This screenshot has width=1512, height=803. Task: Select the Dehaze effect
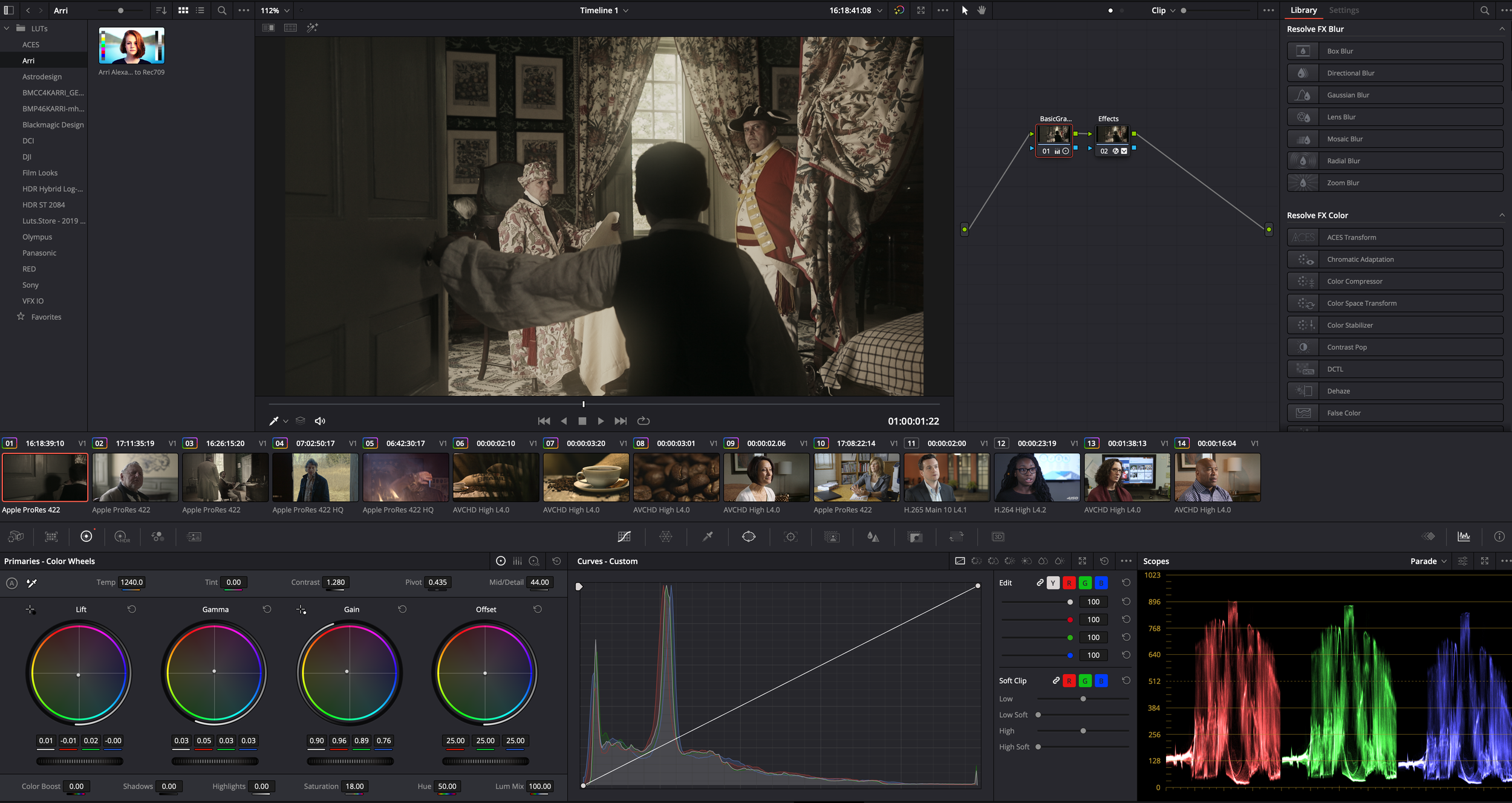(x=1395, y=391)
